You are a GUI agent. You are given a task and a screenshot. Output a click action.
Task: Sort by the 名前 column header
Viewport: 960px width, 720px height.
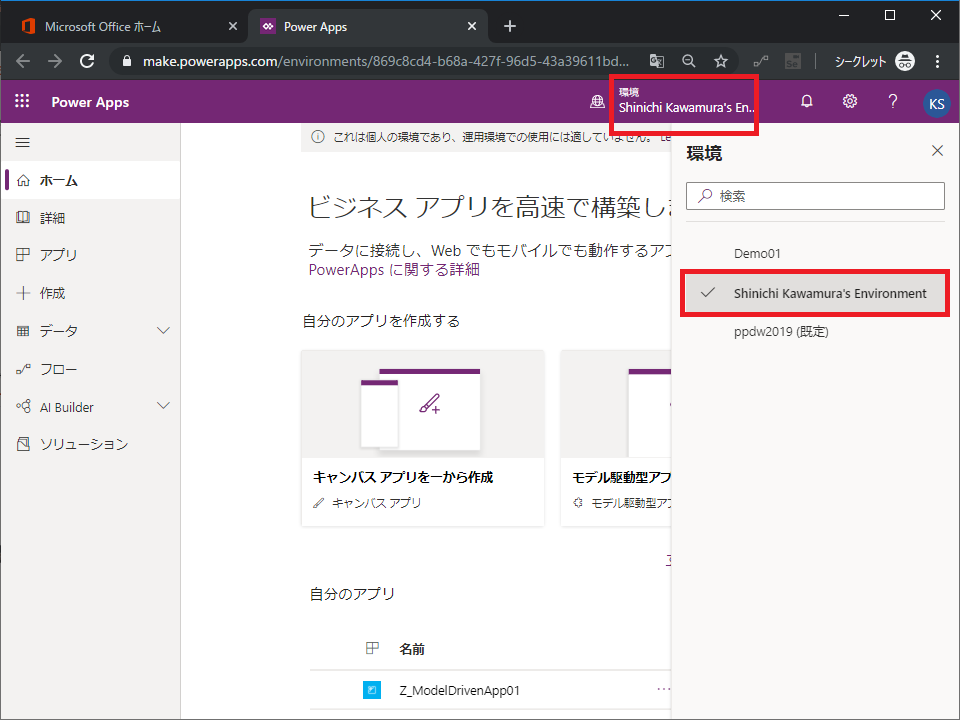click(x=412, y=649)
